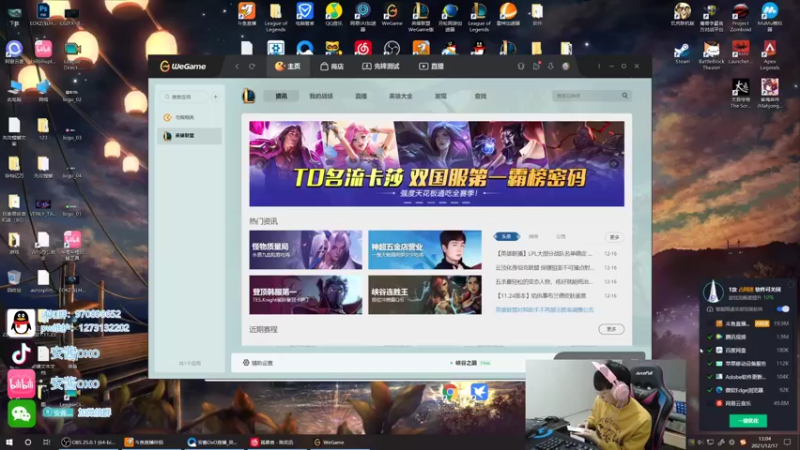Image resolution: width=800 pixels, height=450 pixels.
Task: Uncheck 微软Edge浏览器 in the optimizer list
Action: pyautogui.click(x=710, y=390)
